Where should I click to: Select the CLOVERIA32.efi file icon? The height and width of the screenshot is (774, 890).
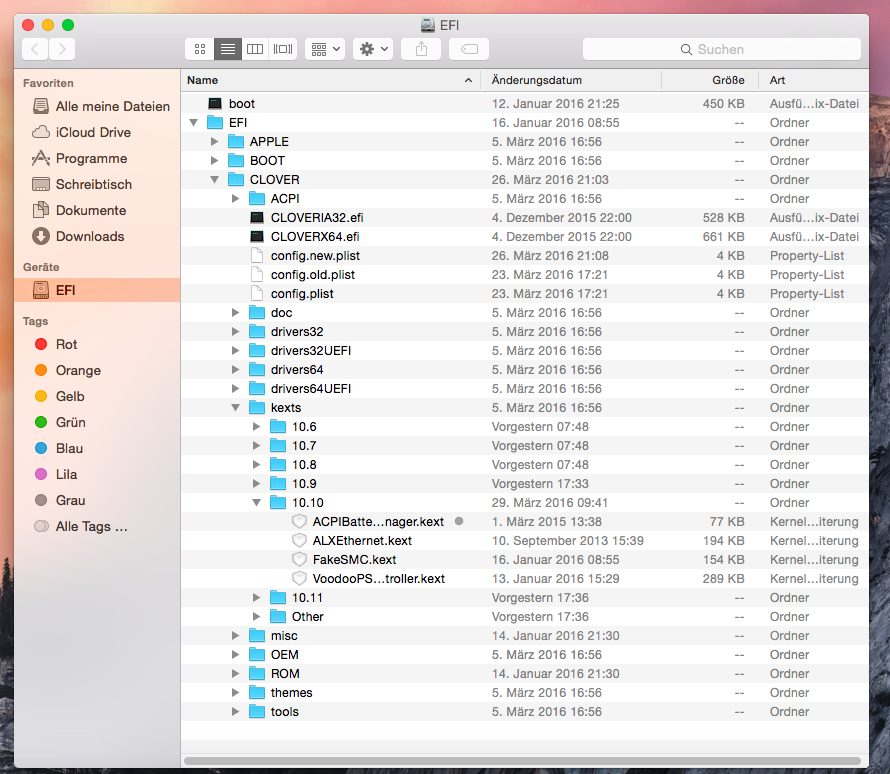pyautogui.click(x=257, y=217)
